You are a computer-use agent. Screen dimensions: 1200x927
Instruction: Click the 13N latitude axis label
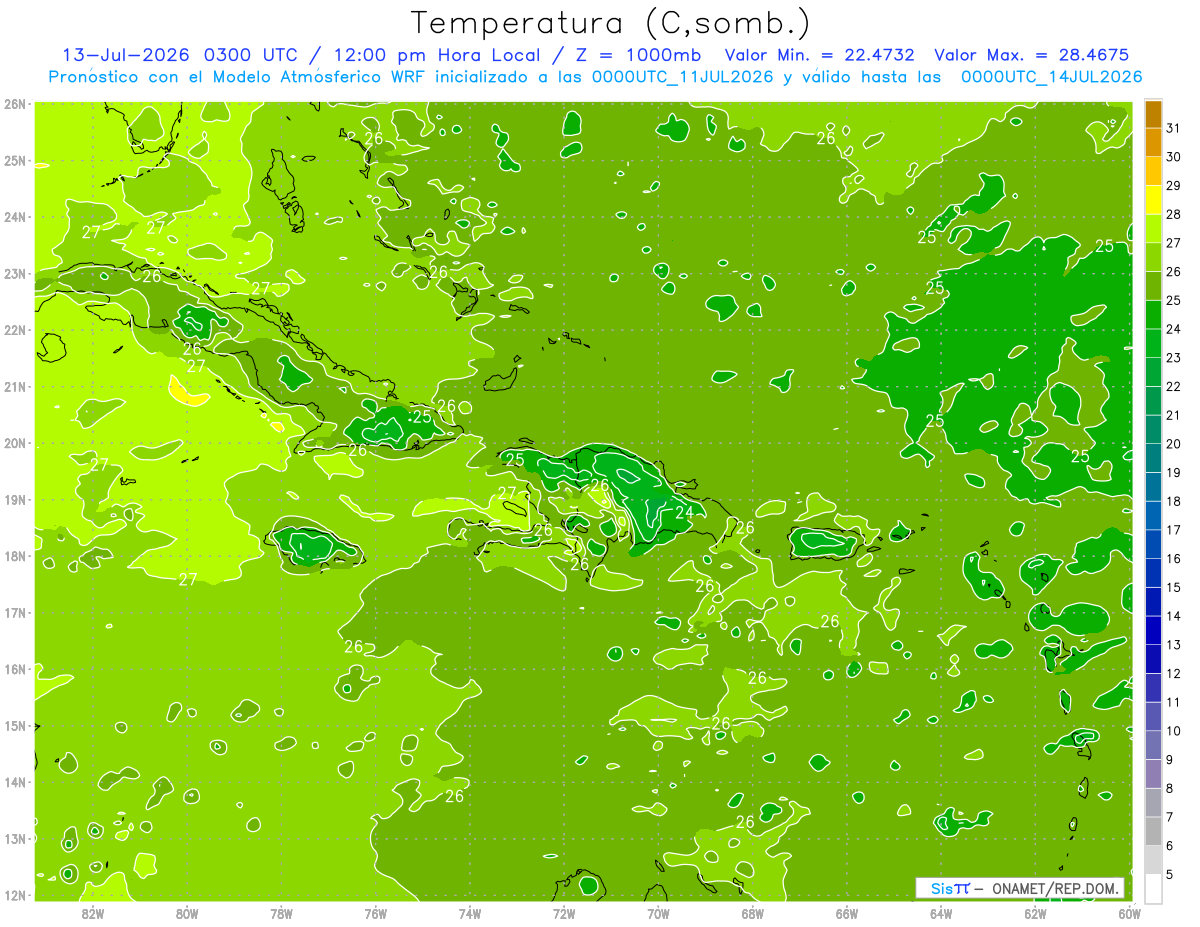point(14,839)
